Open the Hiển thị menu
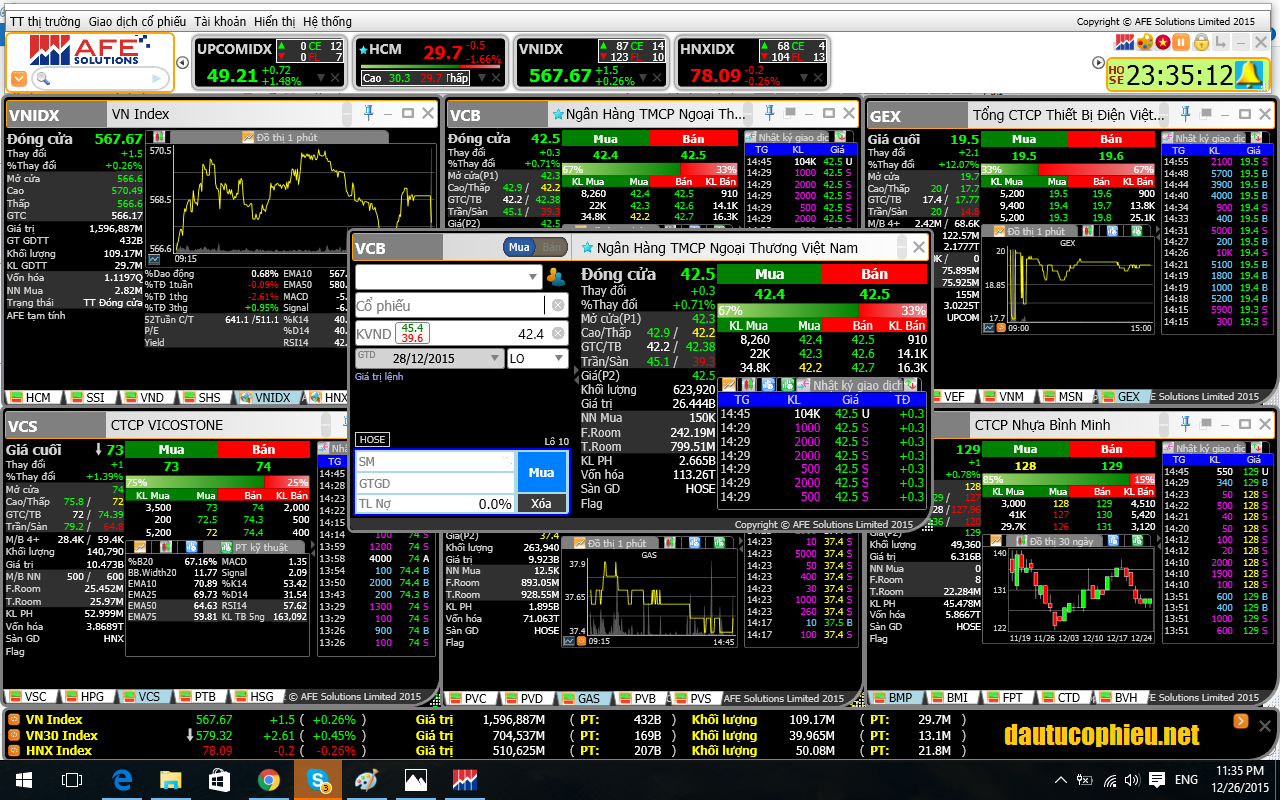Viewport: 1280px width, 800px height. pos(275,21)
